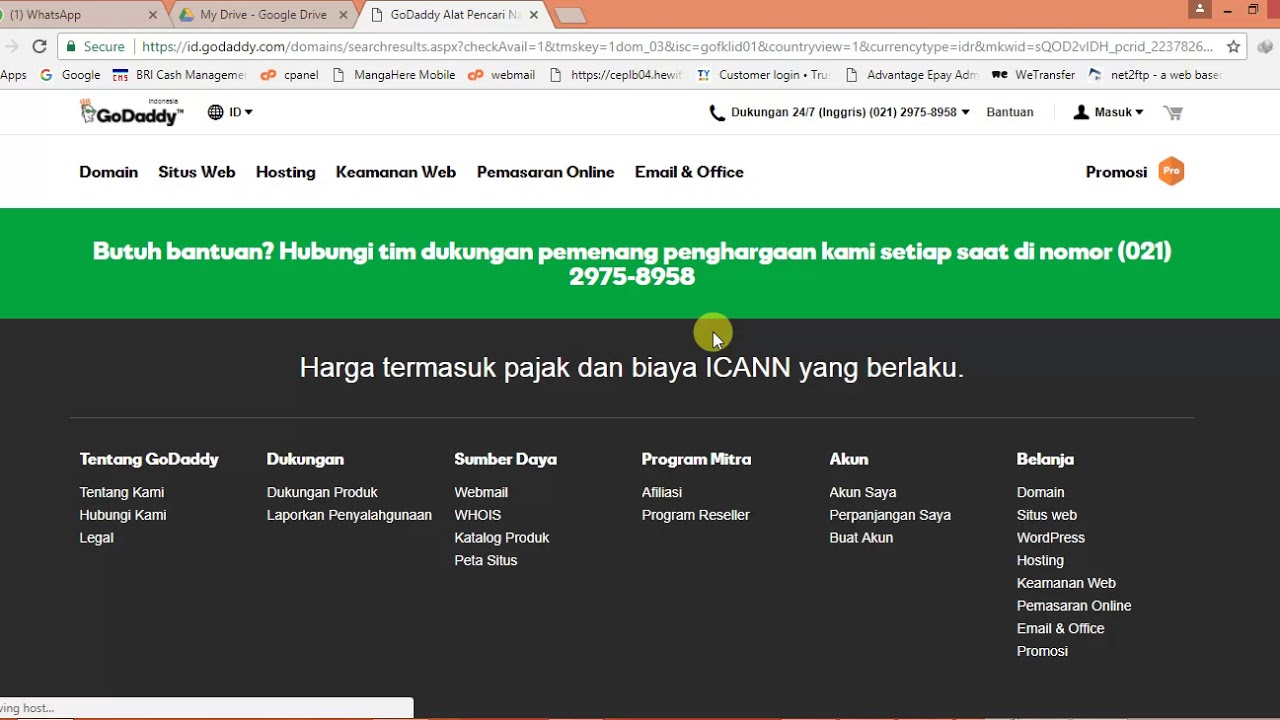Open Promosi link under Belanja

1043,652
